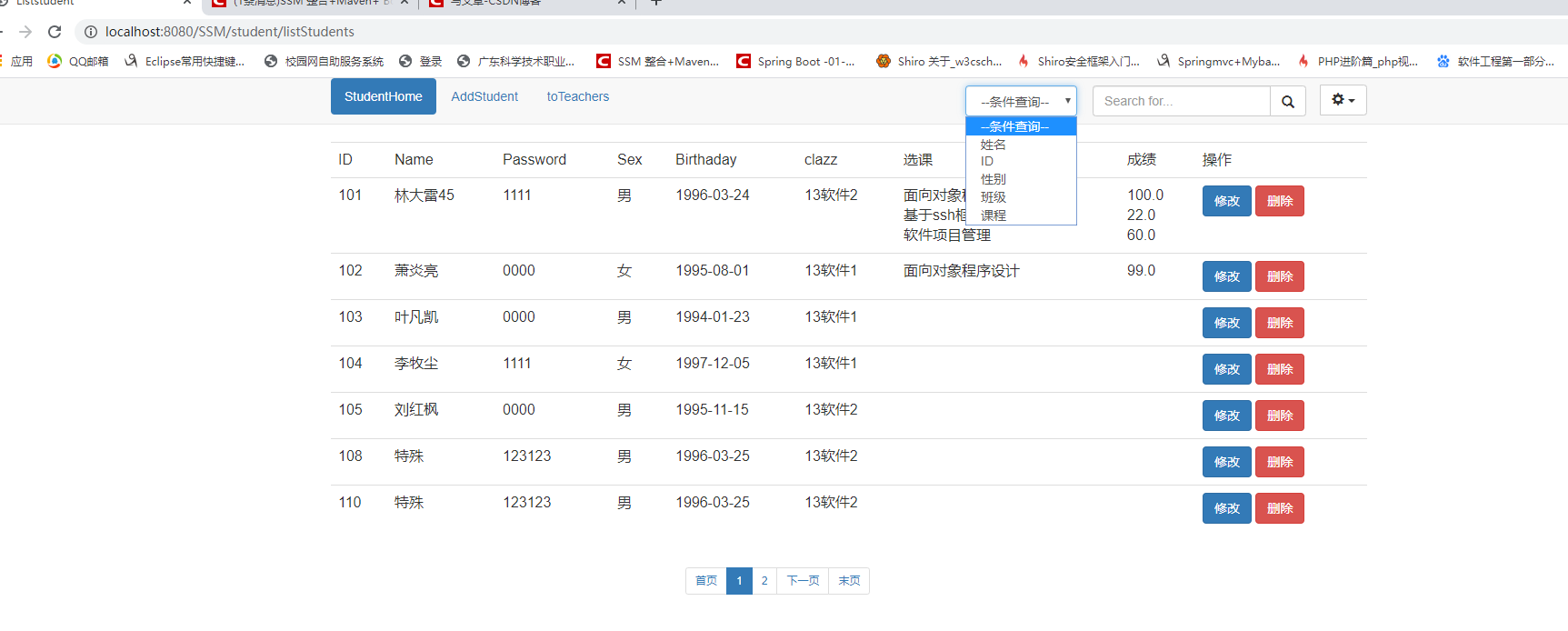Open the QQ邮箱 bookmark

tap(78, 61)
